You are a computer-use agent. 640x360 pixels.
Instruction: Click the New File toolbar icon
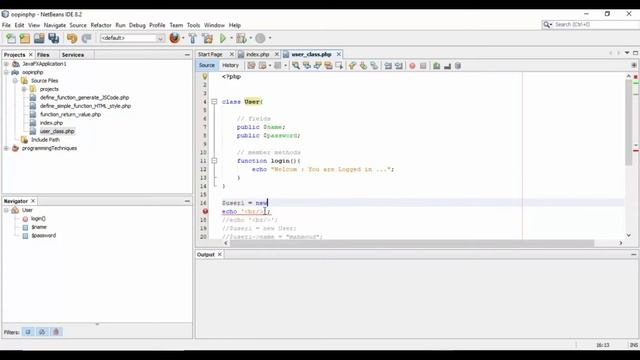click(11, 38)
